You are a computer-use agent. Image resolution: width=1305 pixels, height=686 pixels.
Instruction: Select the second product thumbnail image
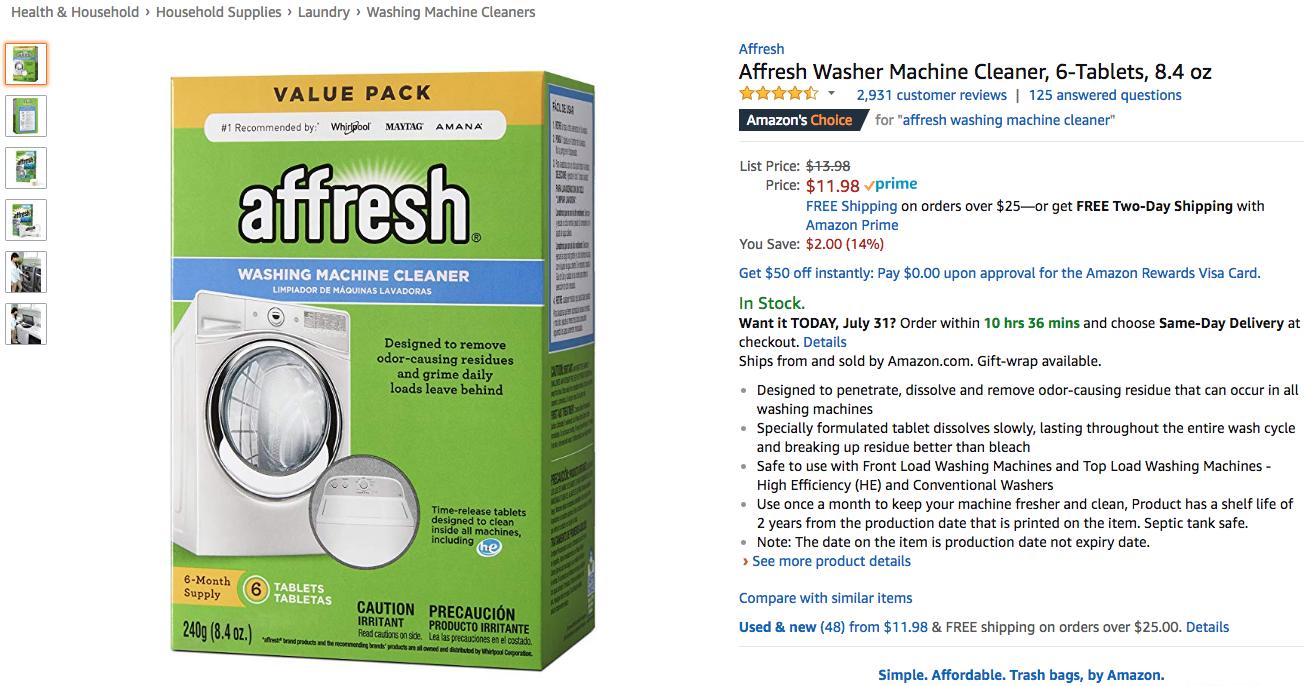tap(25, 116)
